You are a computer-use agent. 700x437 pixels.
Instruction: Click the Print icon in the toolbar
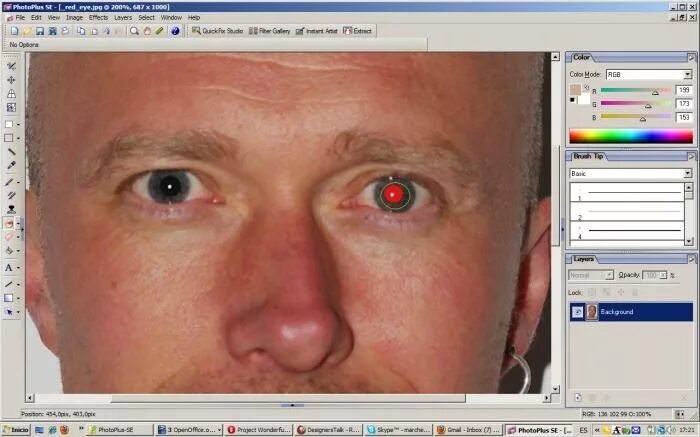[x=65, y=31]
